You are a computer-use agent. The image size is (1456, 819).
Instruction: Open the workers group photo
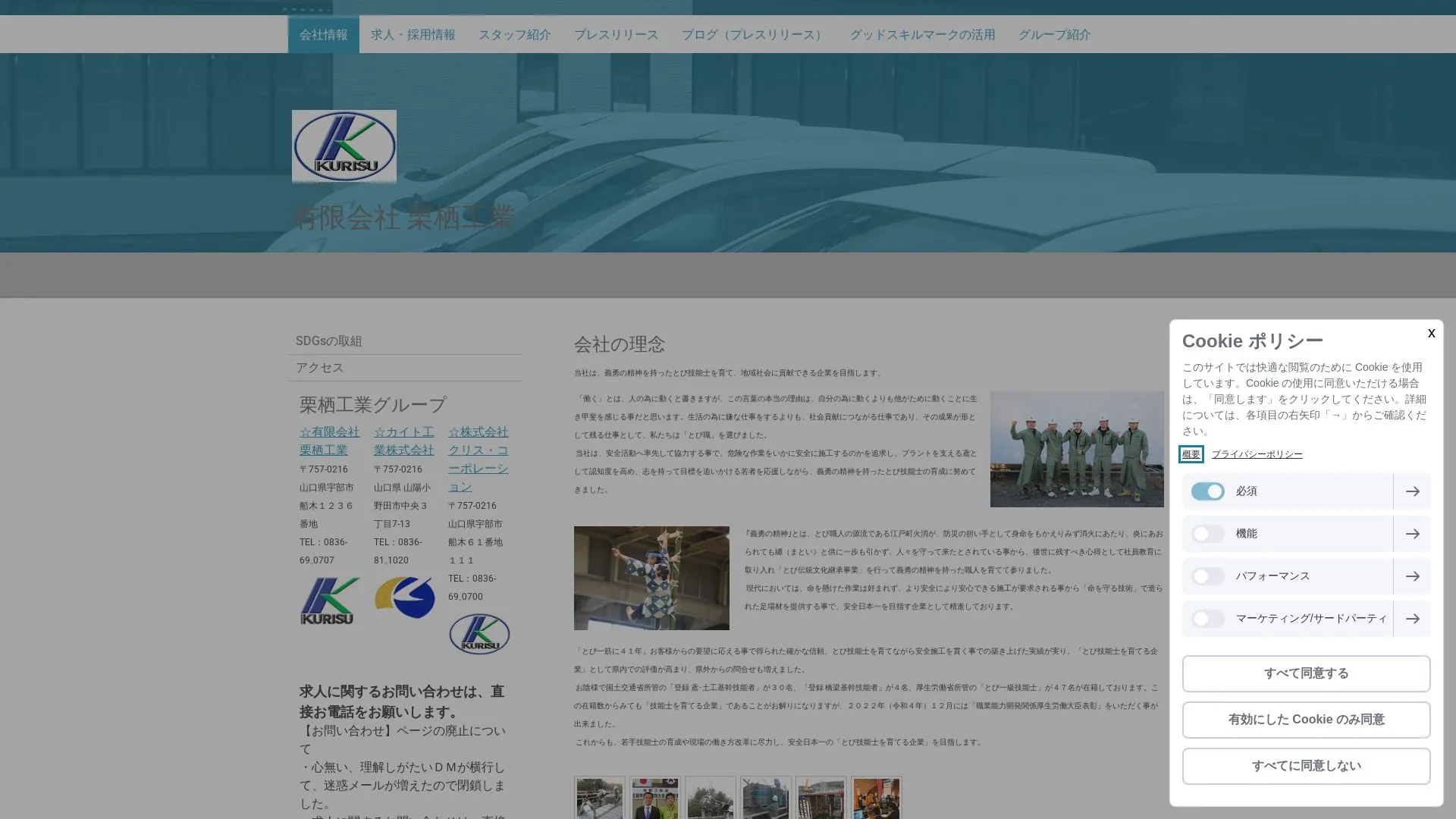1076,449
